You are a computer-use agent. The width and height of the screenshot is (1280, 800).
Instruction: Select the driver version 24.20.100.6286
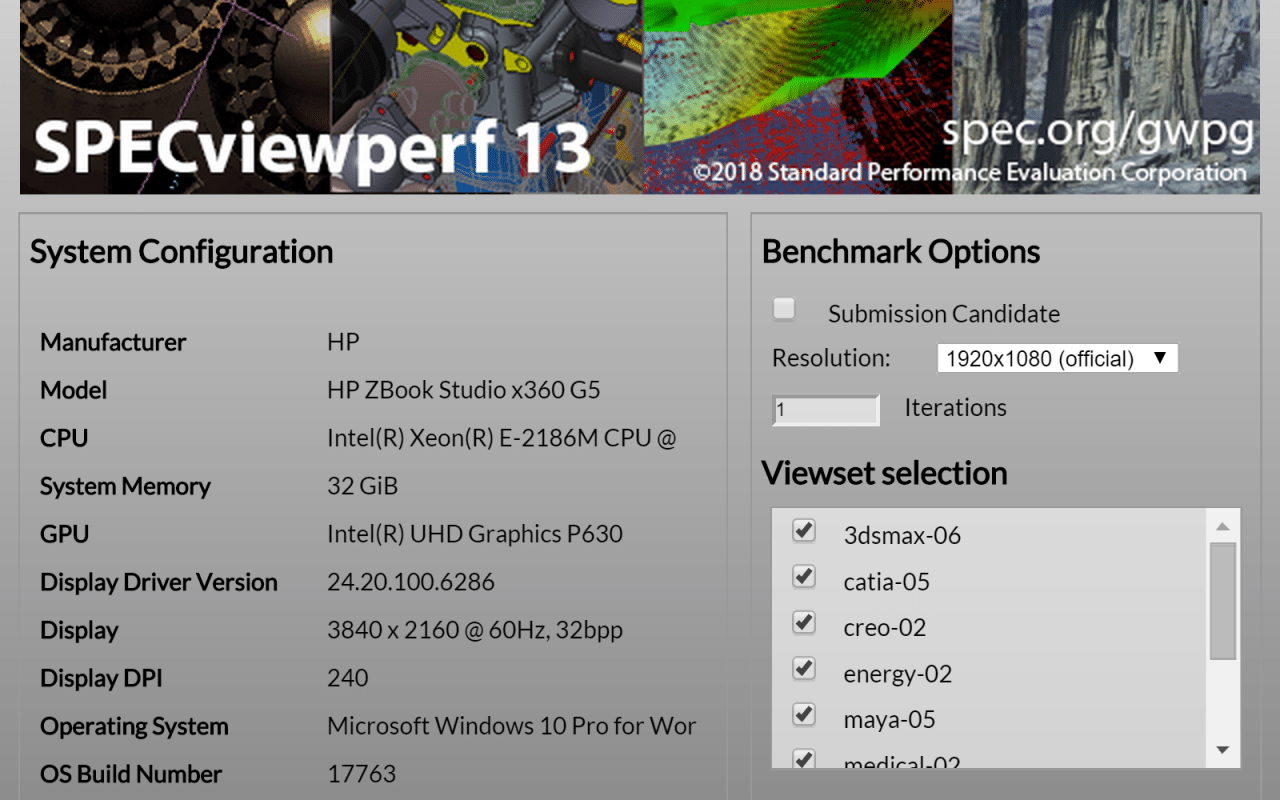click(x=411, y=582)
